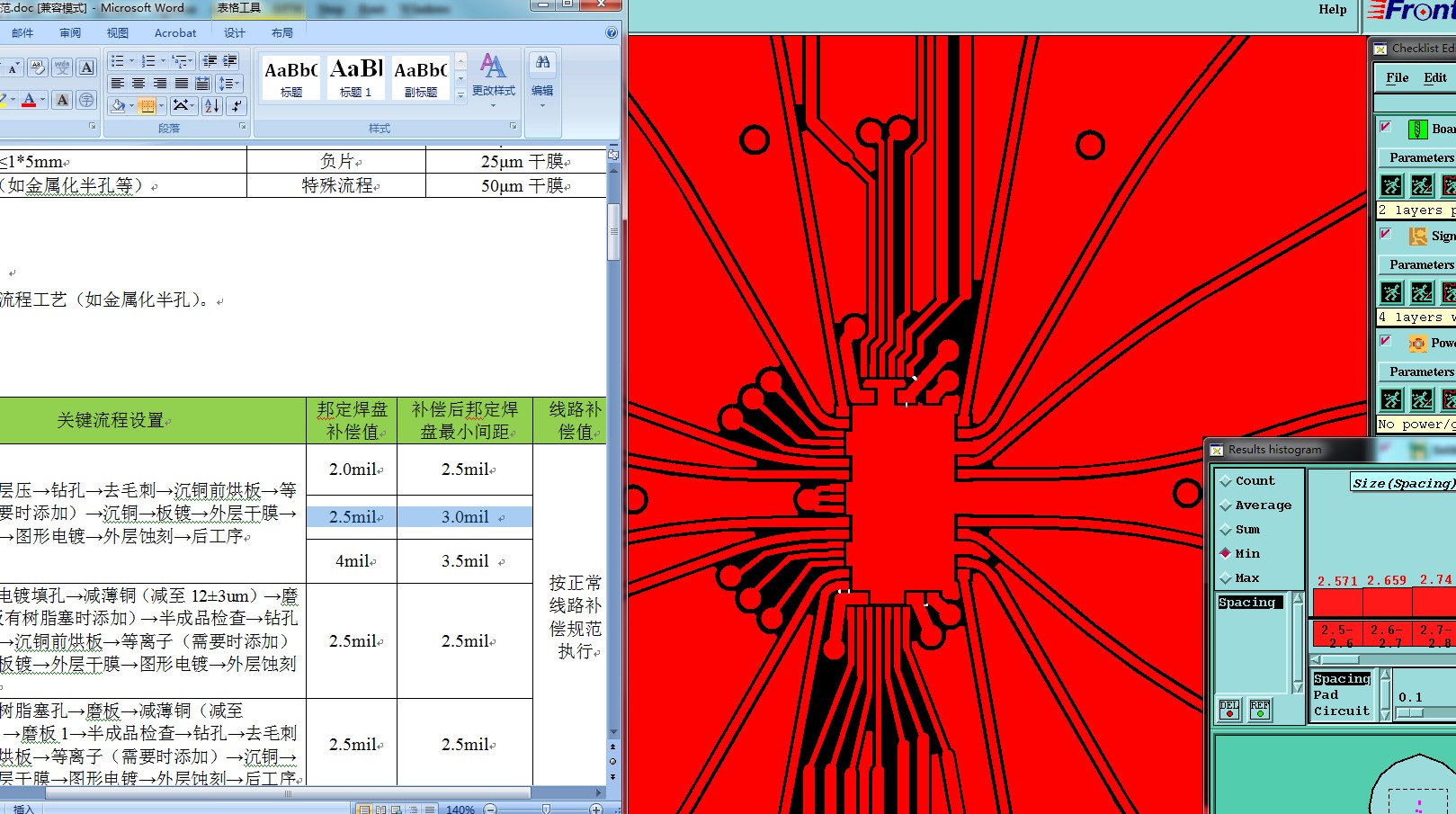Click the Chinese layout (A with arrows) icon
This screenshot has height=814, width=1456.
182,106
